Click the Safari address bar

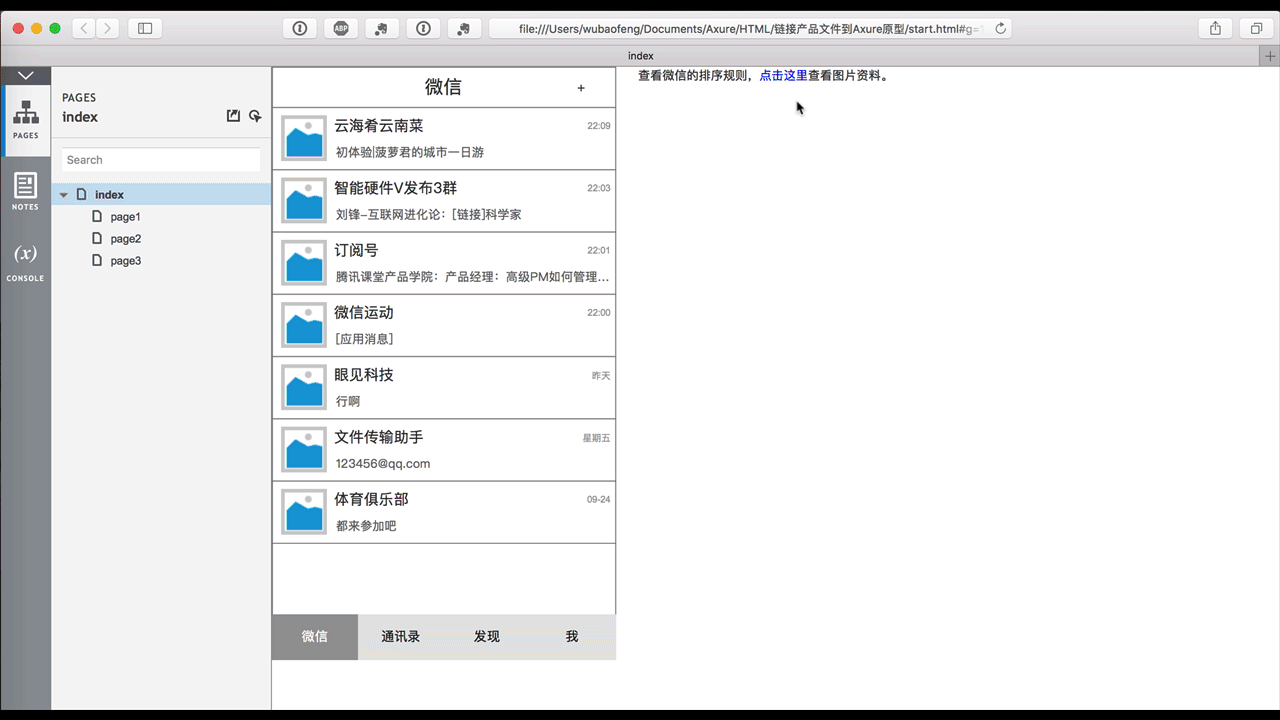click(750, 29)
